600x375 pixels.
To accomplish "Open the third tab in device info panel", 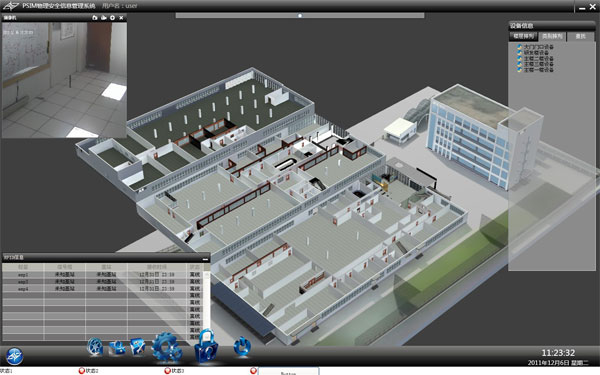I will [x=580, y=36].
